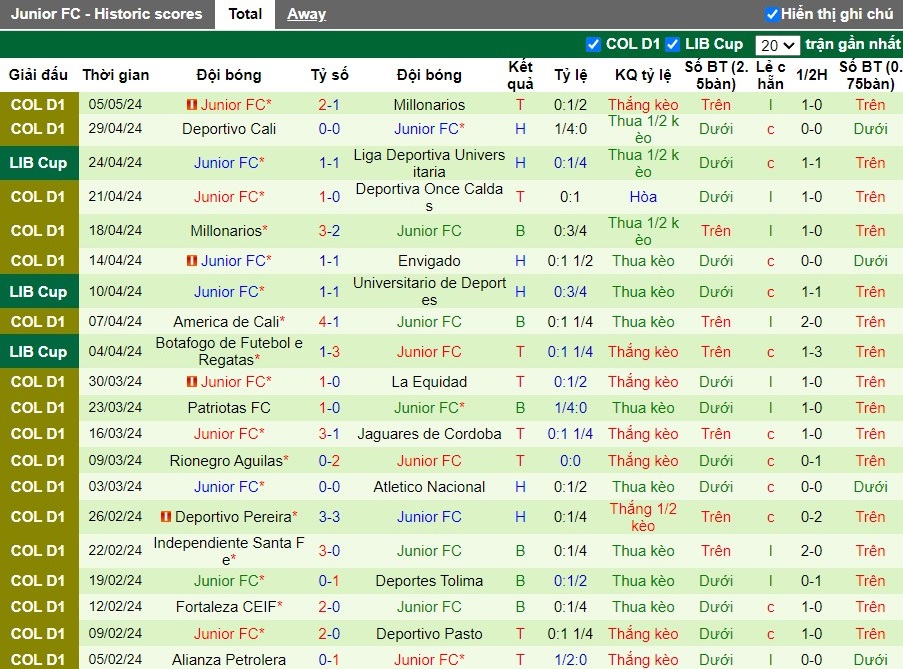Click the date 21/04/24
This screenshot has height=669, width=903.
pyautogui.click(x=115, y=196)
